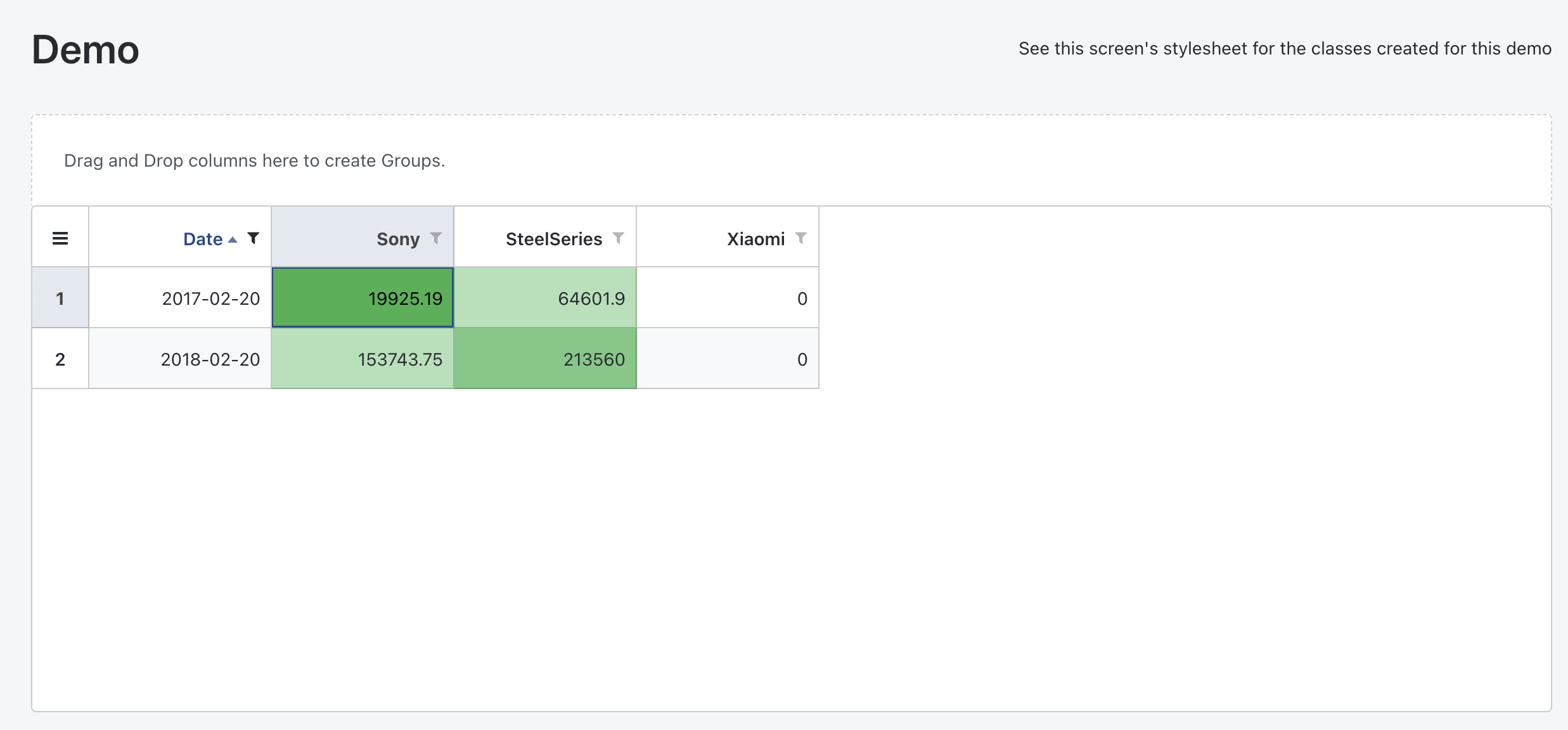
Task: Select the Xiaomi cell showing 0 for 2017
Action: coord(727,297)
